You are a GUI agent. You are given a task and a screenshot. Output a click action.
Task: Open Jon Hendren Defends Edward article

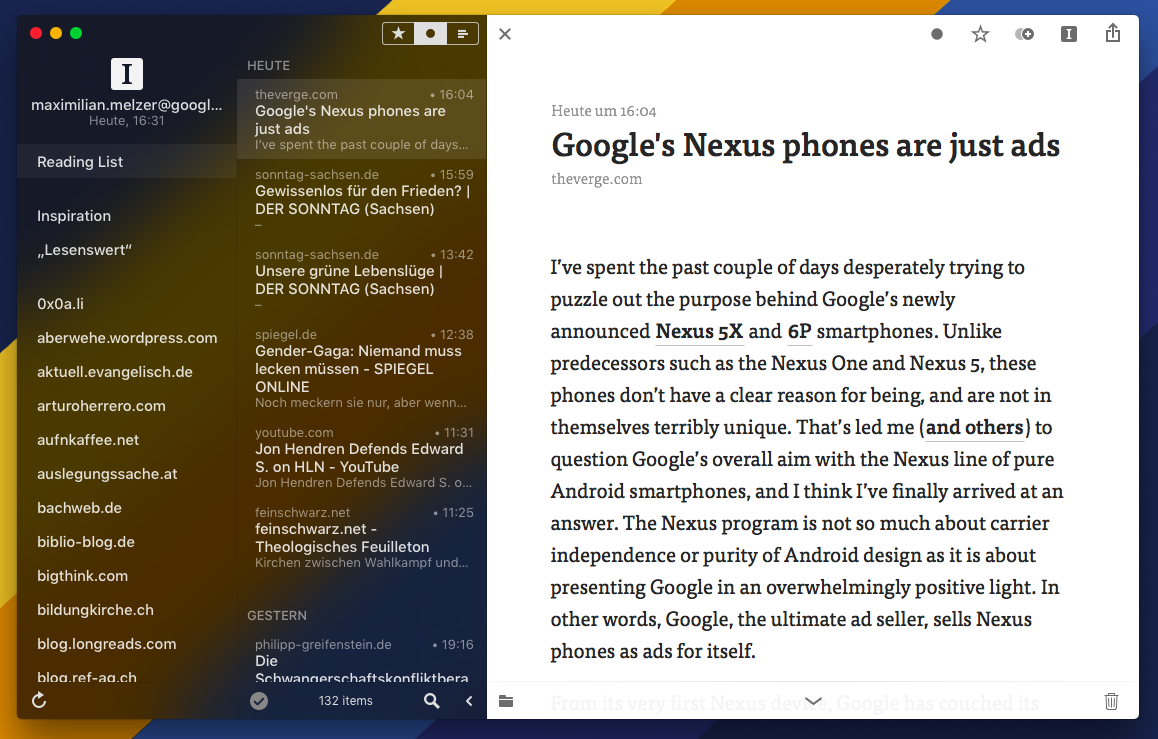point(362,457)
